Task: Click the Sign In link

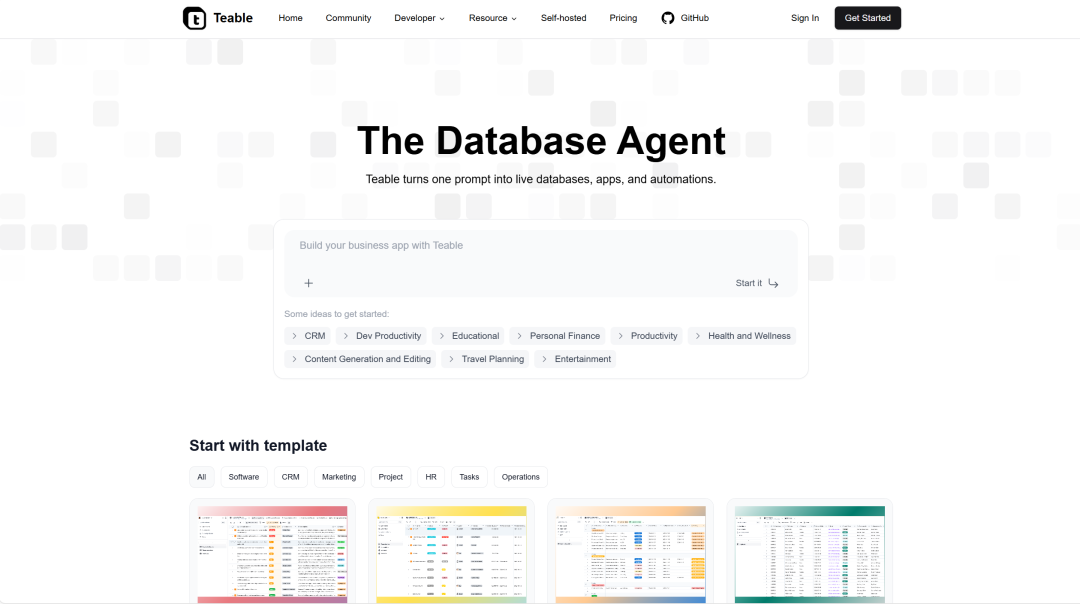Action: (x=804, y=18)
